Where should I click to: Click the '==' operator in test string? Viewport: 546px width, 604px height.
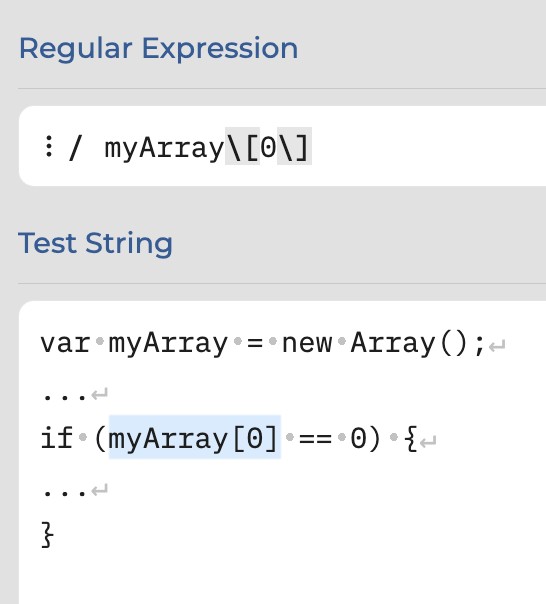pos(315,438)
